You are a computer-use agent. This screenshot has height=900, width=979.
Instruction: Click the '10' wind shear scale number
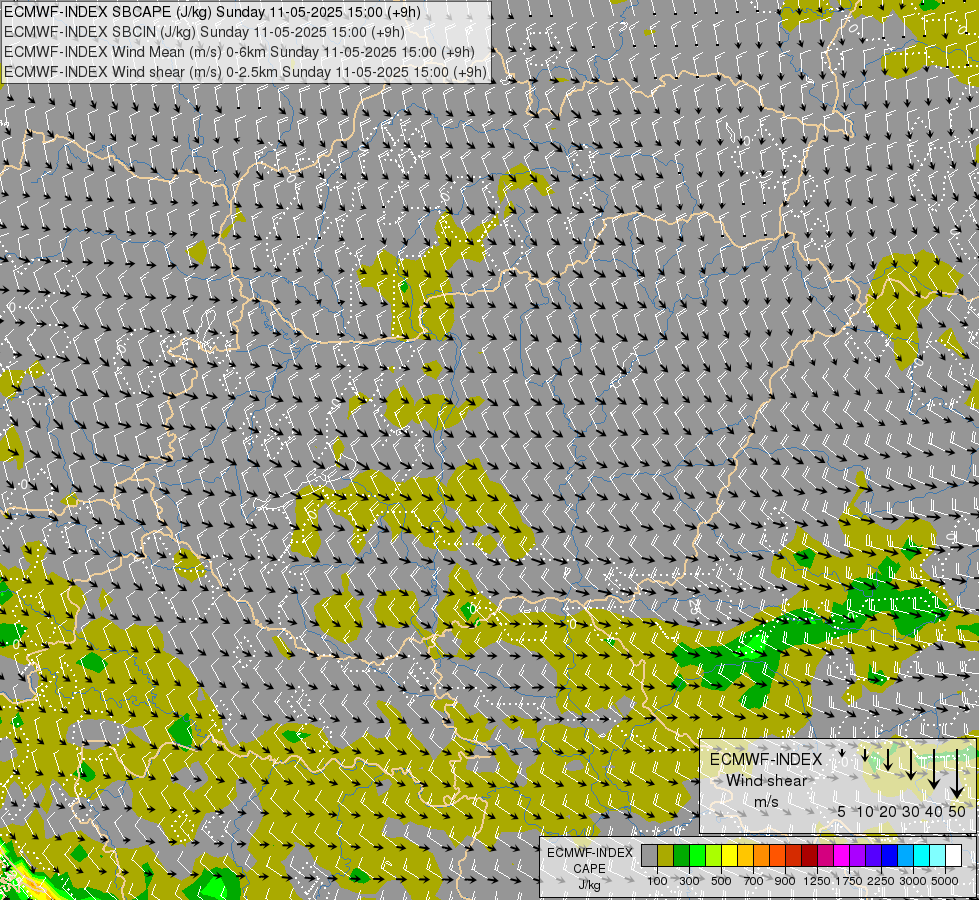[865, 811]
